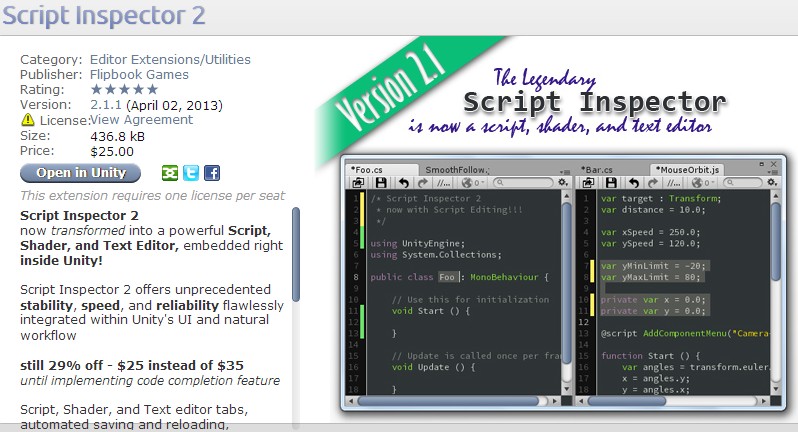Share on Facebook icon
Image resolution: width=798 pixels, height=432 pixels.
coord(212,173)
